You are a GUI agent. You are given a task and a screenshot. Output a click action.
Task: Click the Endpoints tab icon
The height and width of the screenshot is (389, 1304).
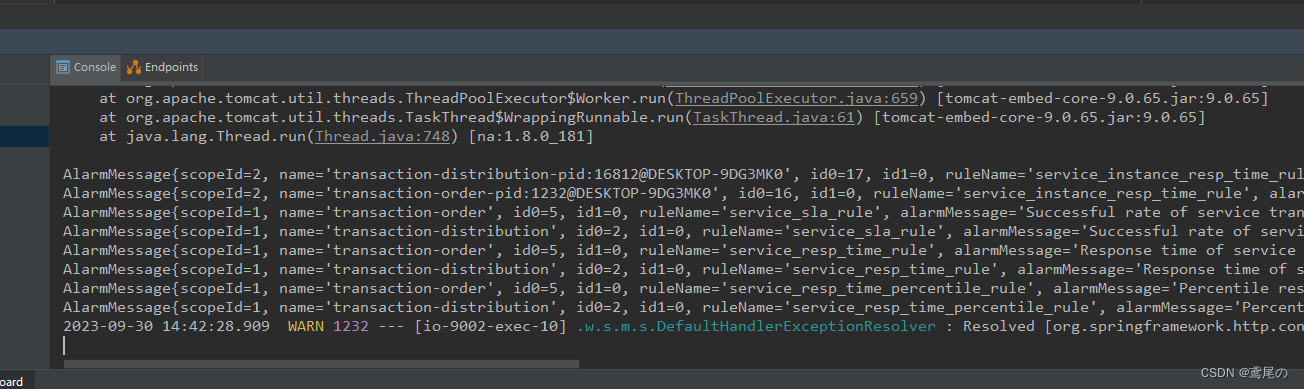coord(134,67)
